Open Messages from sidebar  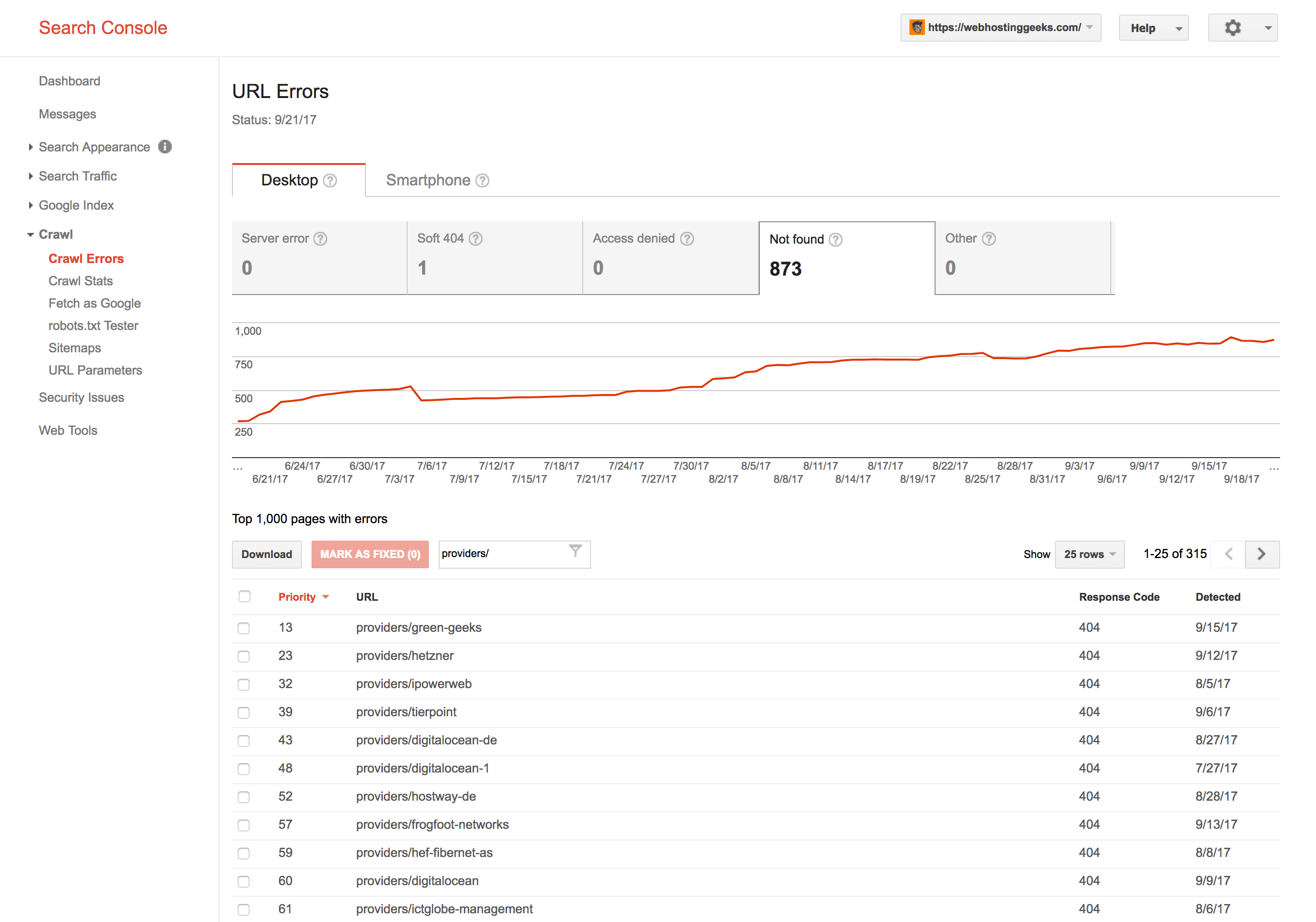click(67, 114)
